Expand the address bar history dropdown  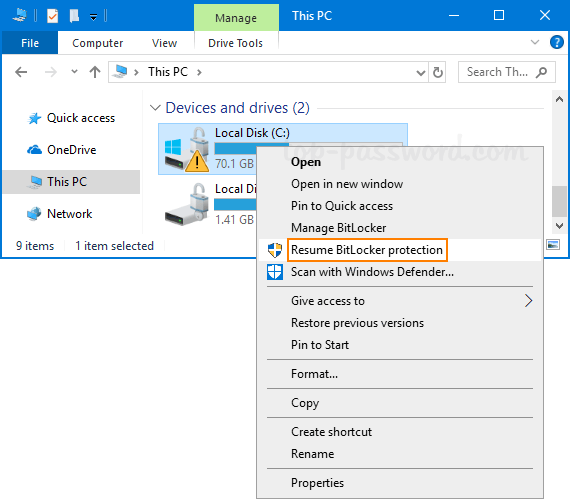421,73
